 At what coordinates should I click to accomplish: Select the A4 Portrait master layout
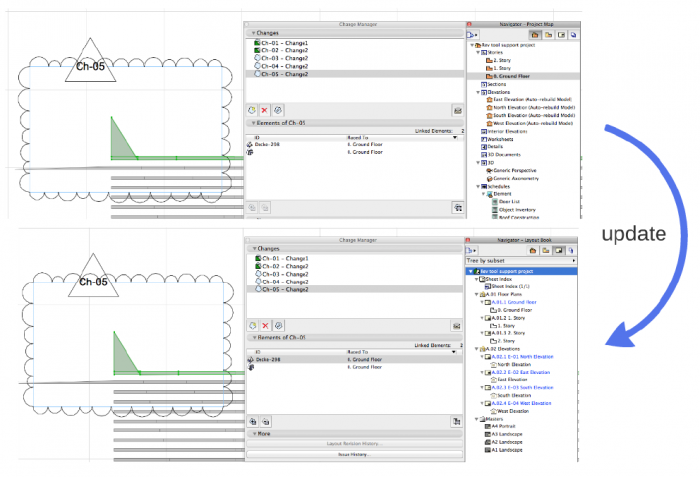click(500, 426)
